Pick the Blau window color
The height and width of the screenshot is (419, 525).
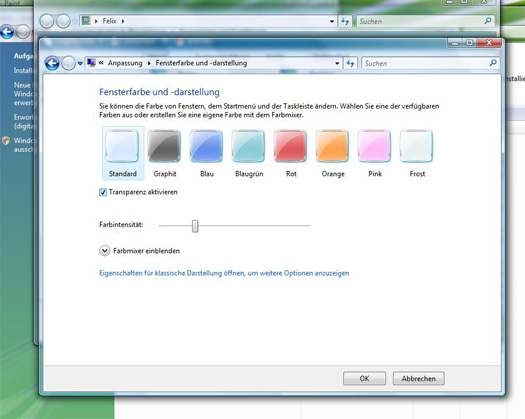pyautogui.click(x=206, y=153)
